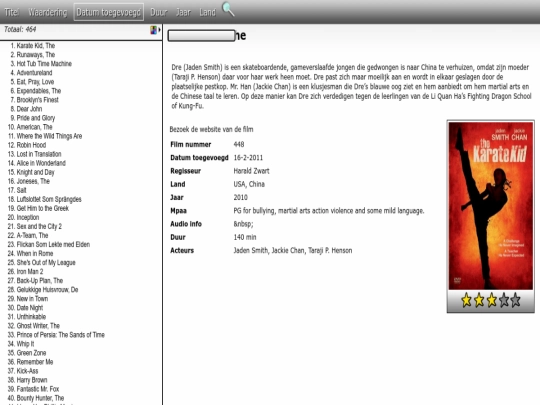The image size is (540, 405).
Task: Select Green Zone
Action: [x=31, y=353]
